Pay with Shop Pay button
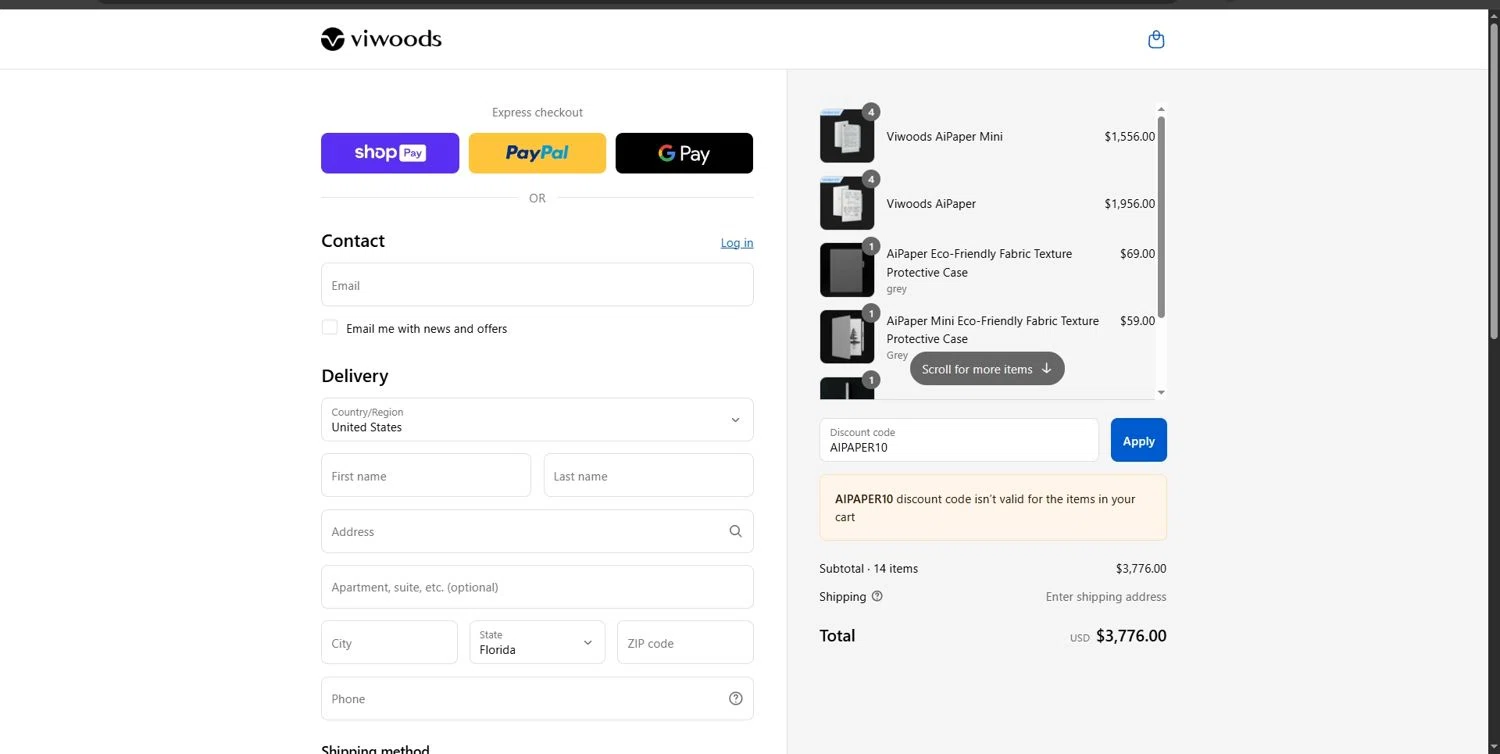 click(390, 153)
